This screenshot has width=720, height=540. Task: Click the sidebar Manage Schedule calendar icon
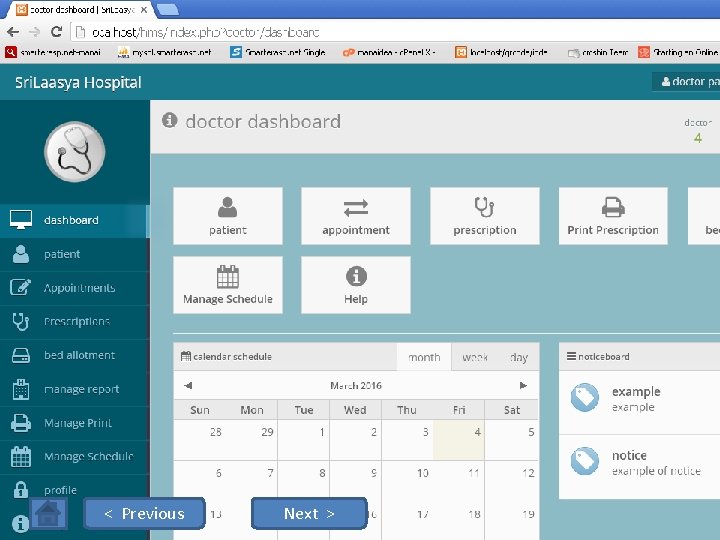(x=21, y=457)
